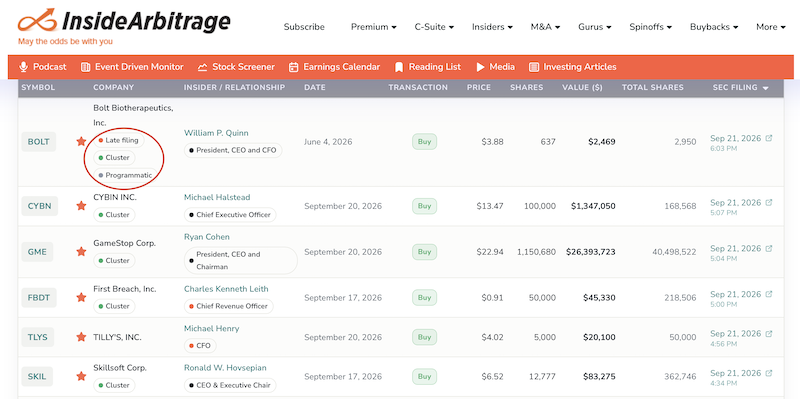Viewport: 800px width, 399px height.
Task: Click the BOLT ticker symbol button
Action: 38,141
